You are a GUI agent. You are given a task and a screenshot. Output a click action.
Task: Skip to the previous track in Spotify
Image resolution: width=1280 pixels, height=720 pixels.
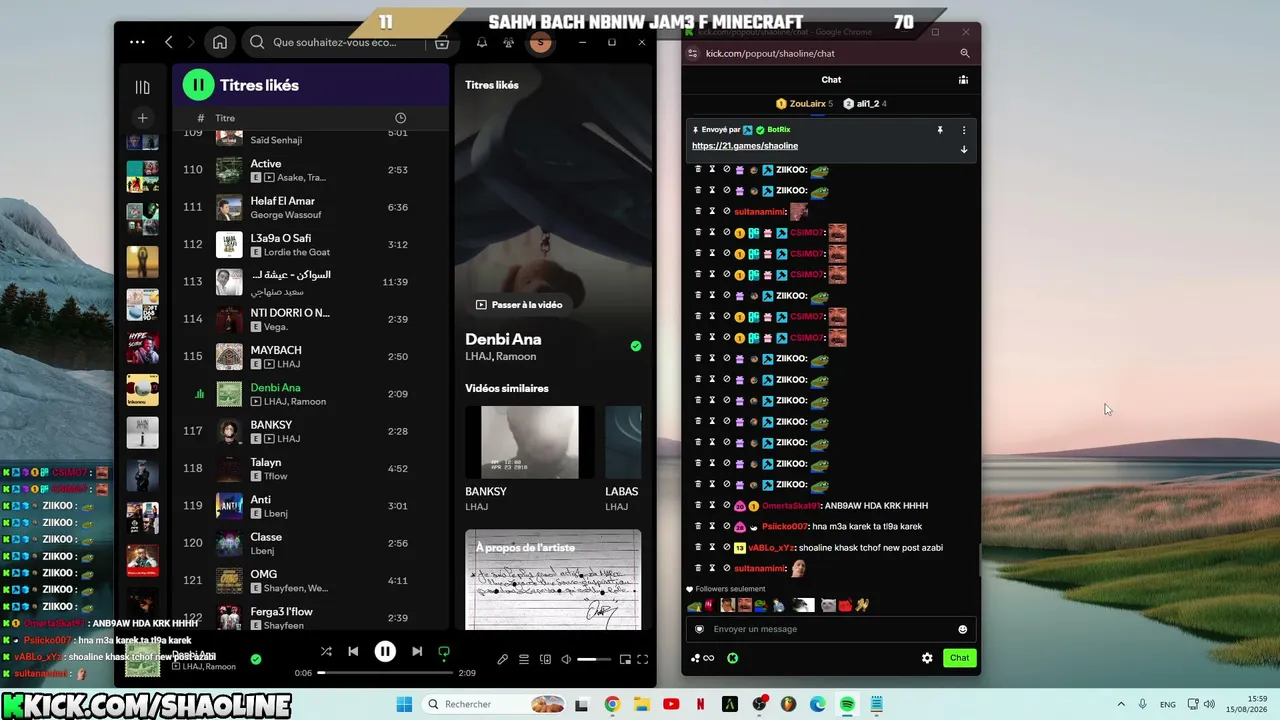tap(353, 651)
